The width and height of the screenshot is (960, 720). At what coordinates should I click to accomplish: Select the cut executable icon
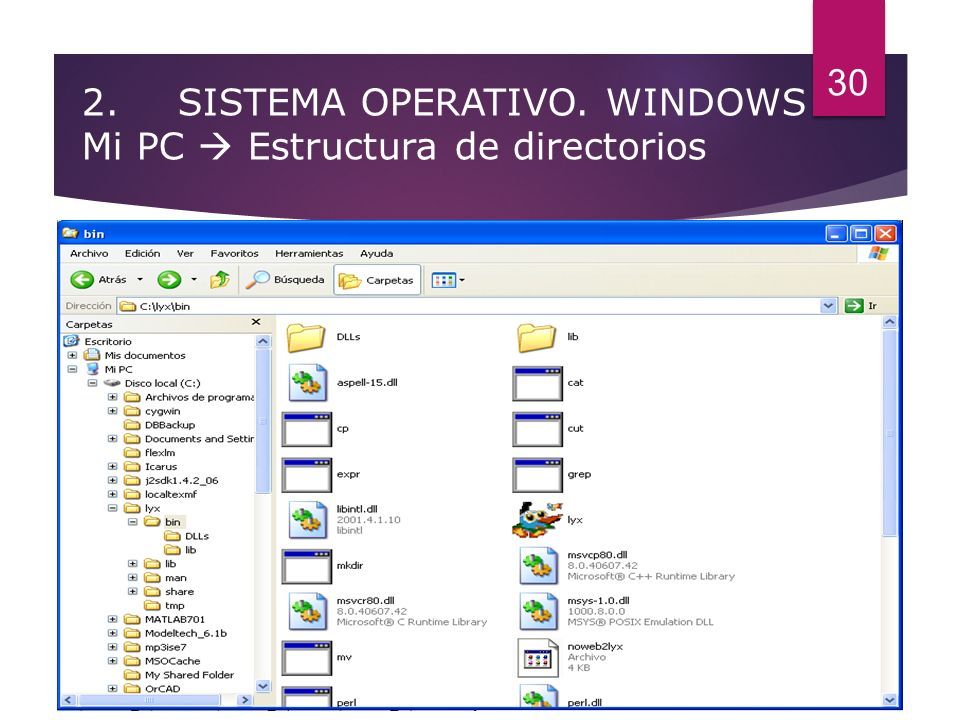coord(537,430)
